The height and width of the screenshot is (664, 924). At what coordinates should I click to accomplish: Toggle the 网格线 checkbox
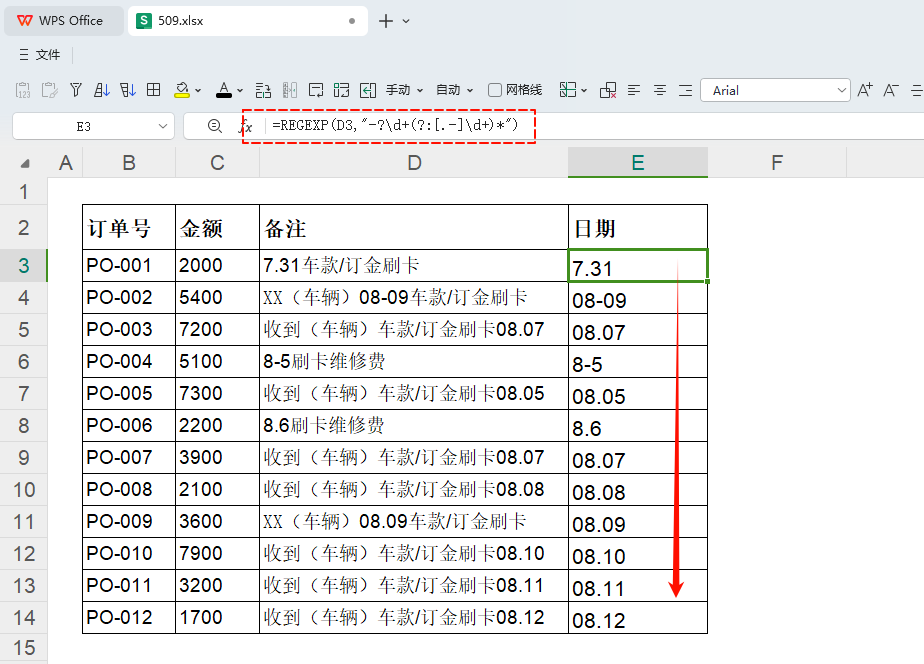(x=495, y=90)
